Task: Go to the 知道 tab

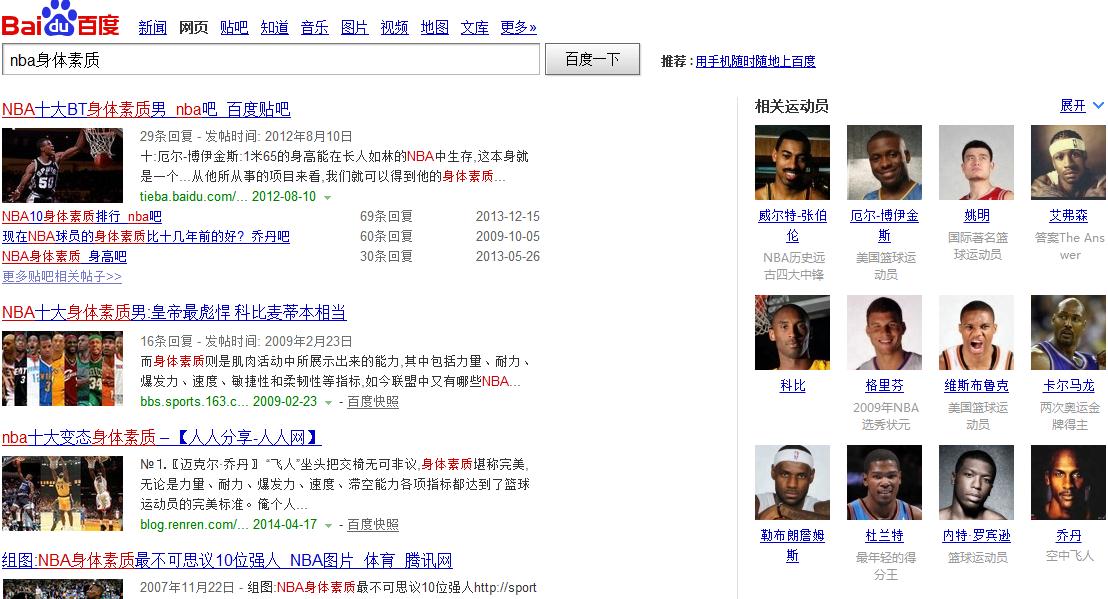Action: (274, 28)
